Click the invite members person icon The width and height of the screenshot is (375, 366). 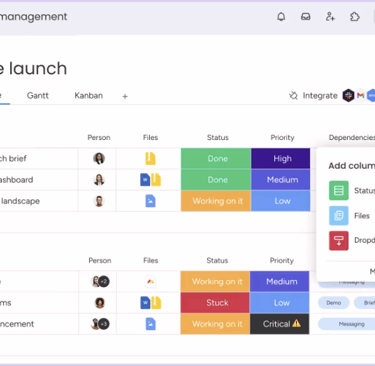(x=330, y=17)
